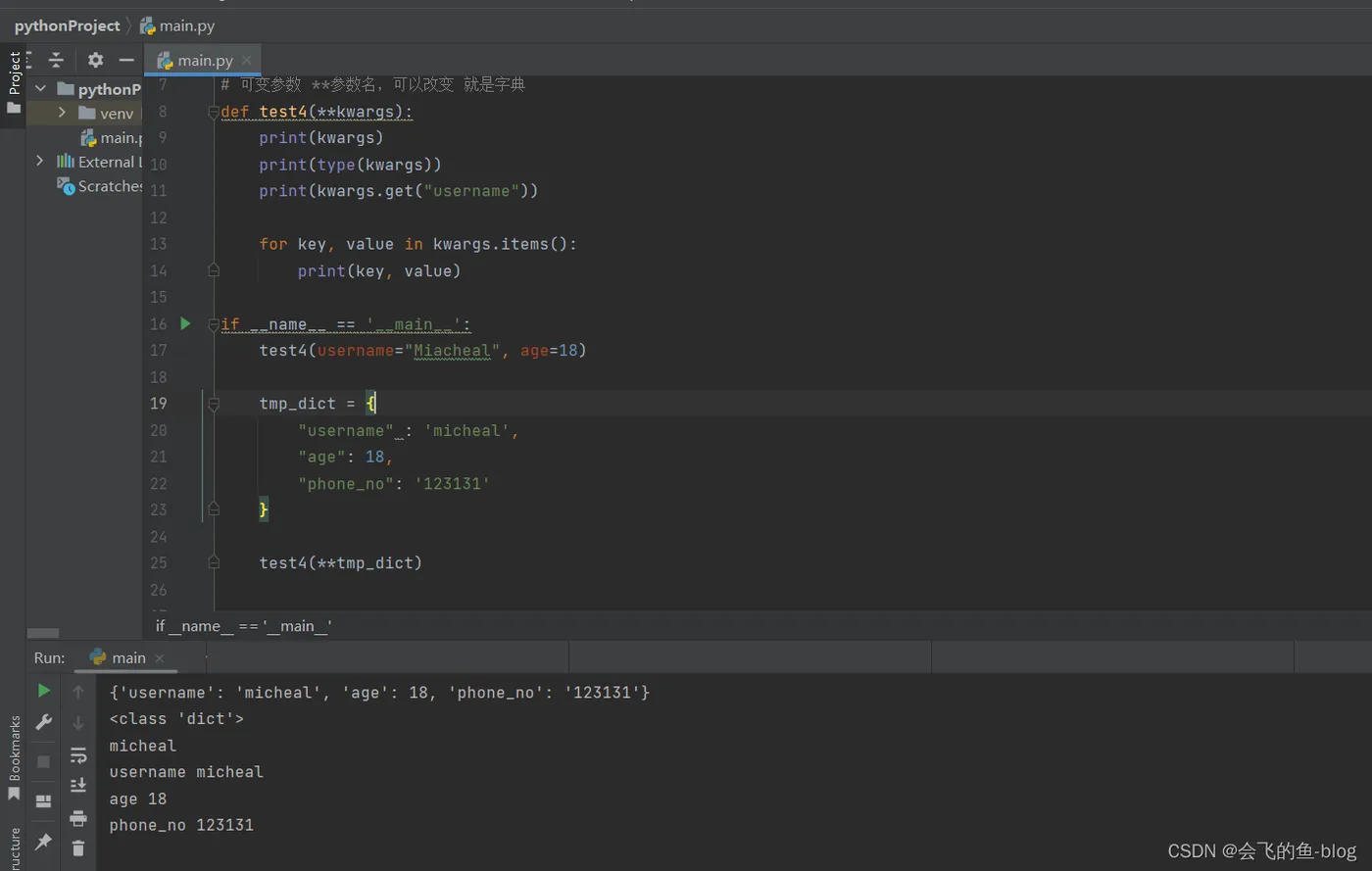This screenshot has height=871, width=1372.
Task: Rerun main with the green play icon
Action: (x=44, y=691)
